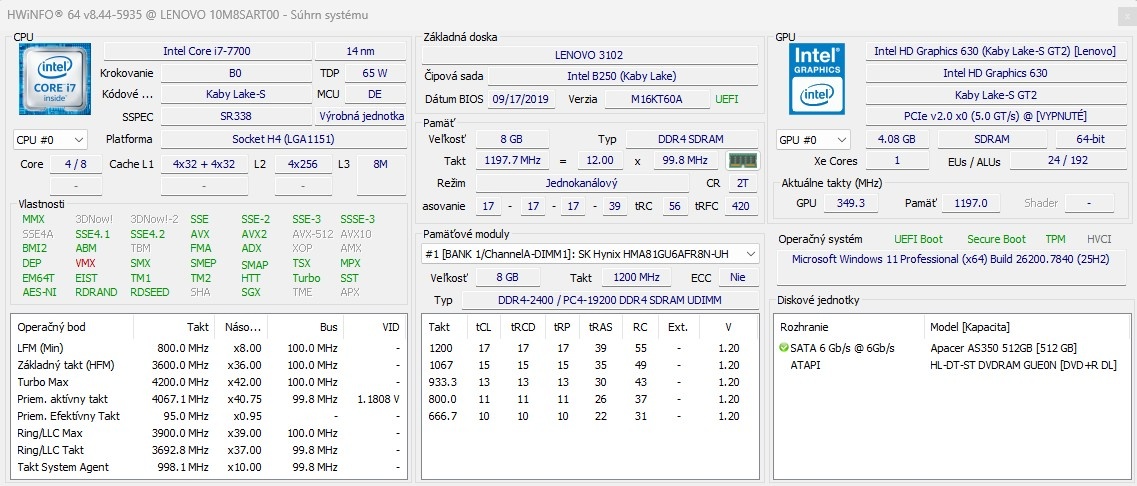The image size is (1137, 486).
Task: Click the Rozhranie column header
Action: pyautogui.click(x=850, y=327)
